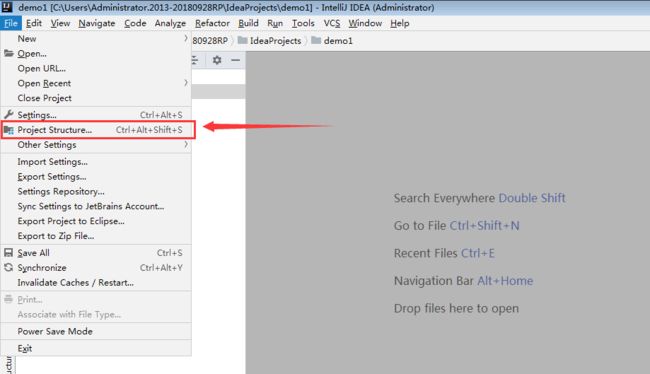
Task: Open the Analyze menu
Action: [170, 24]
